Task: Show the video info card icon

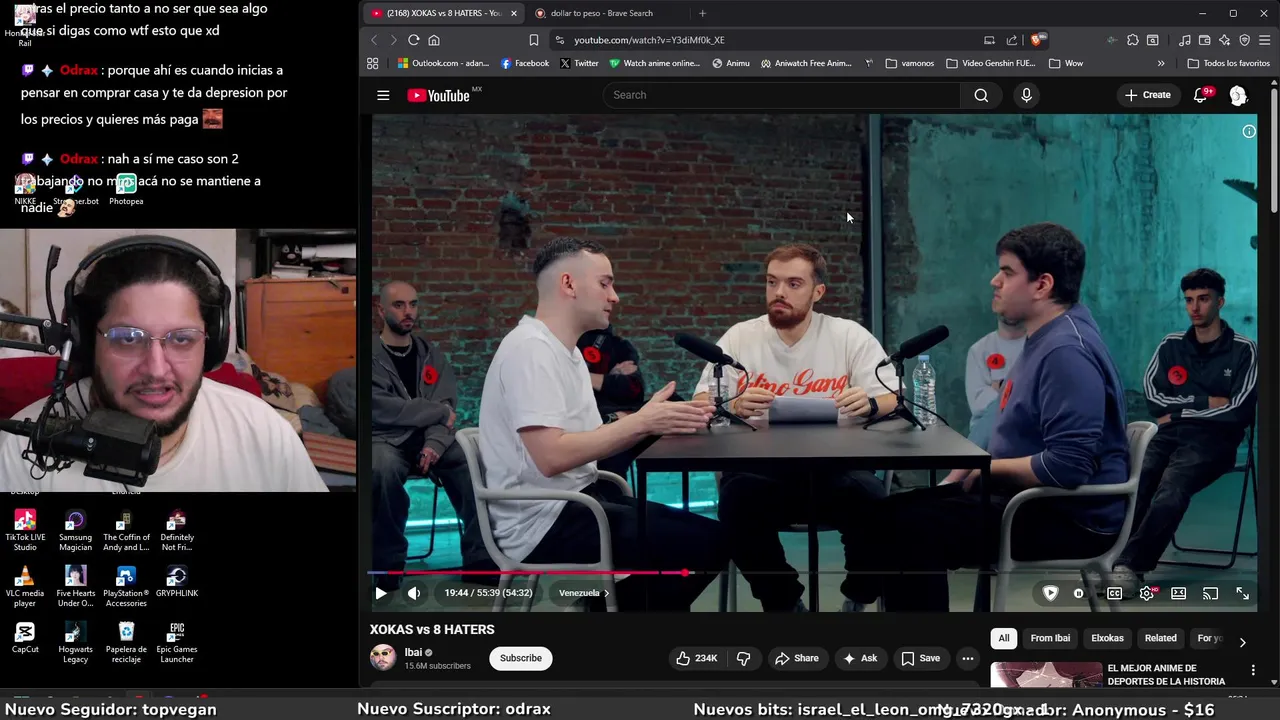Action: (x=1249, y=131)
